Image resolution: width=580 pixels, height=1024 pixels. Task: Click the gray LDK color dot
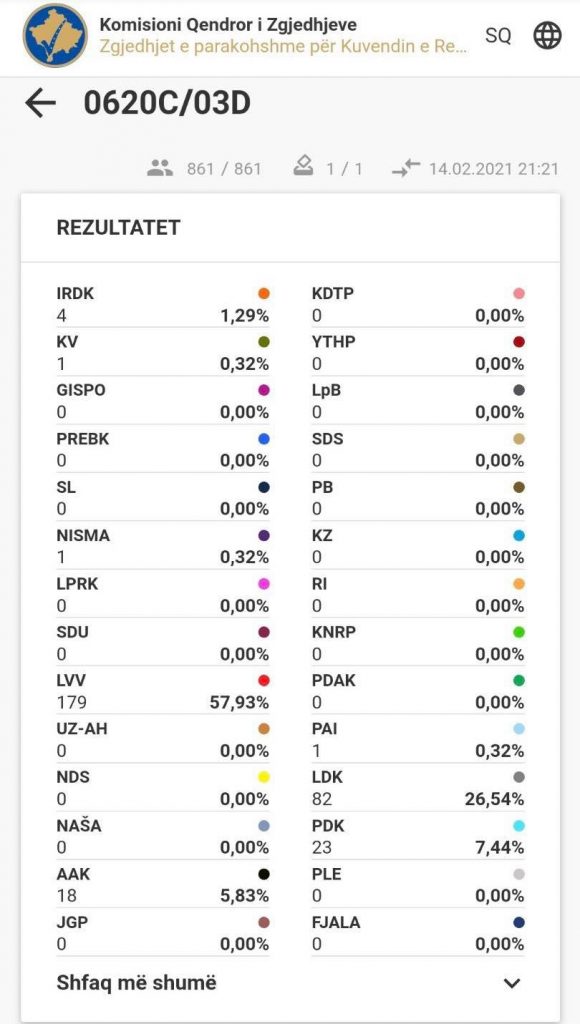(x=519, y=777)
